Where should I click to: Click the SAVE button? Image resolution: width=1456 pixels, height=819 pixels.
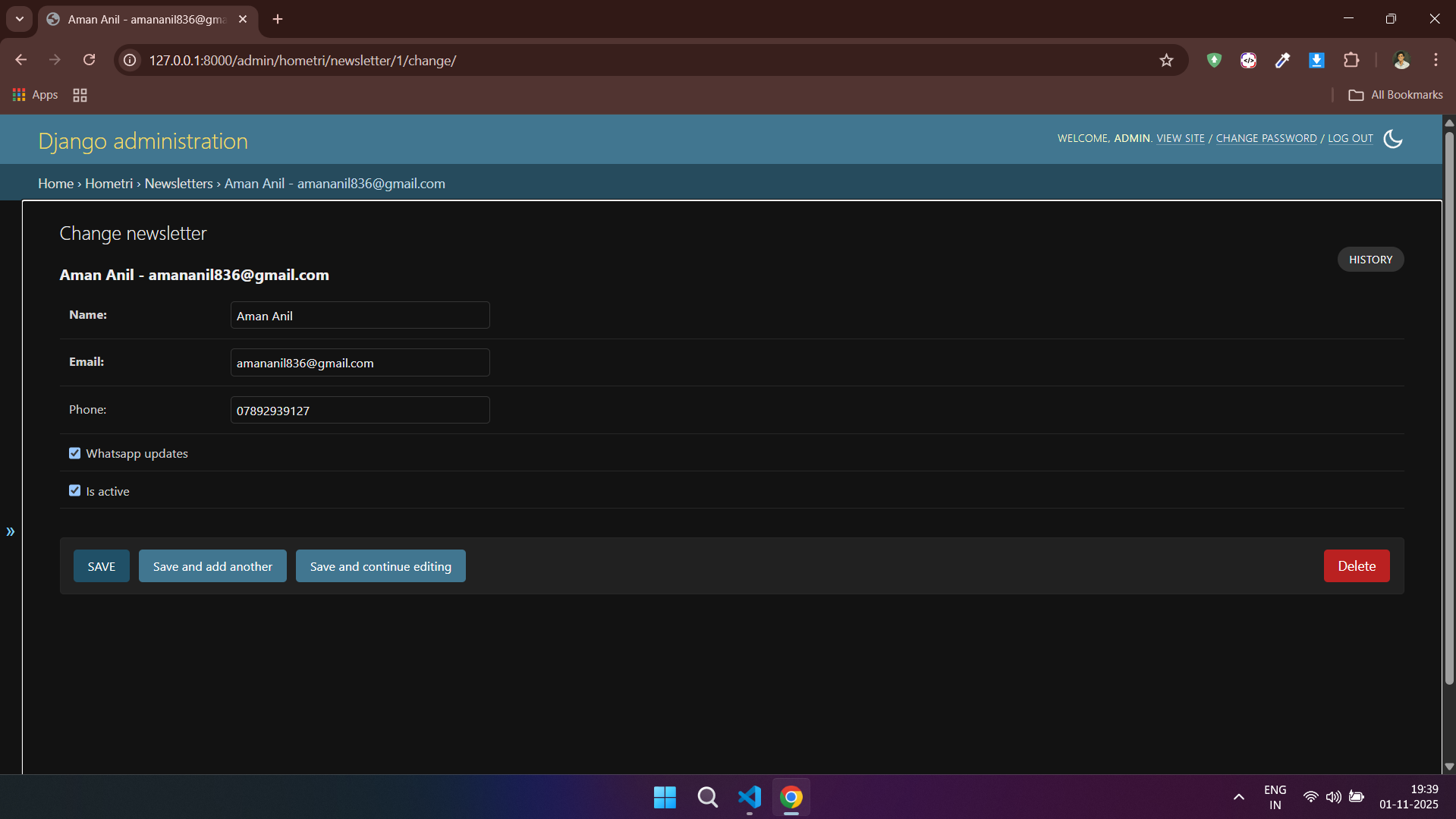tap(102, 566)
